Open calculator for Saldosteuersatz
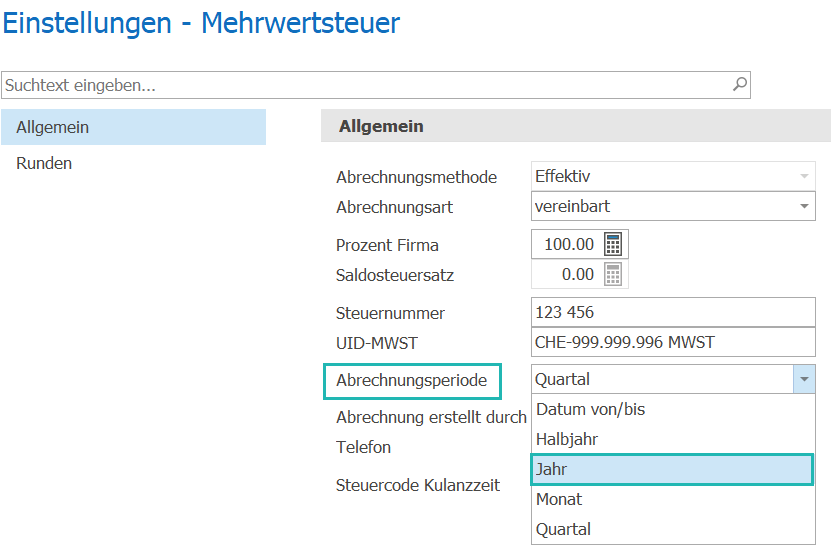 point(613,274)
